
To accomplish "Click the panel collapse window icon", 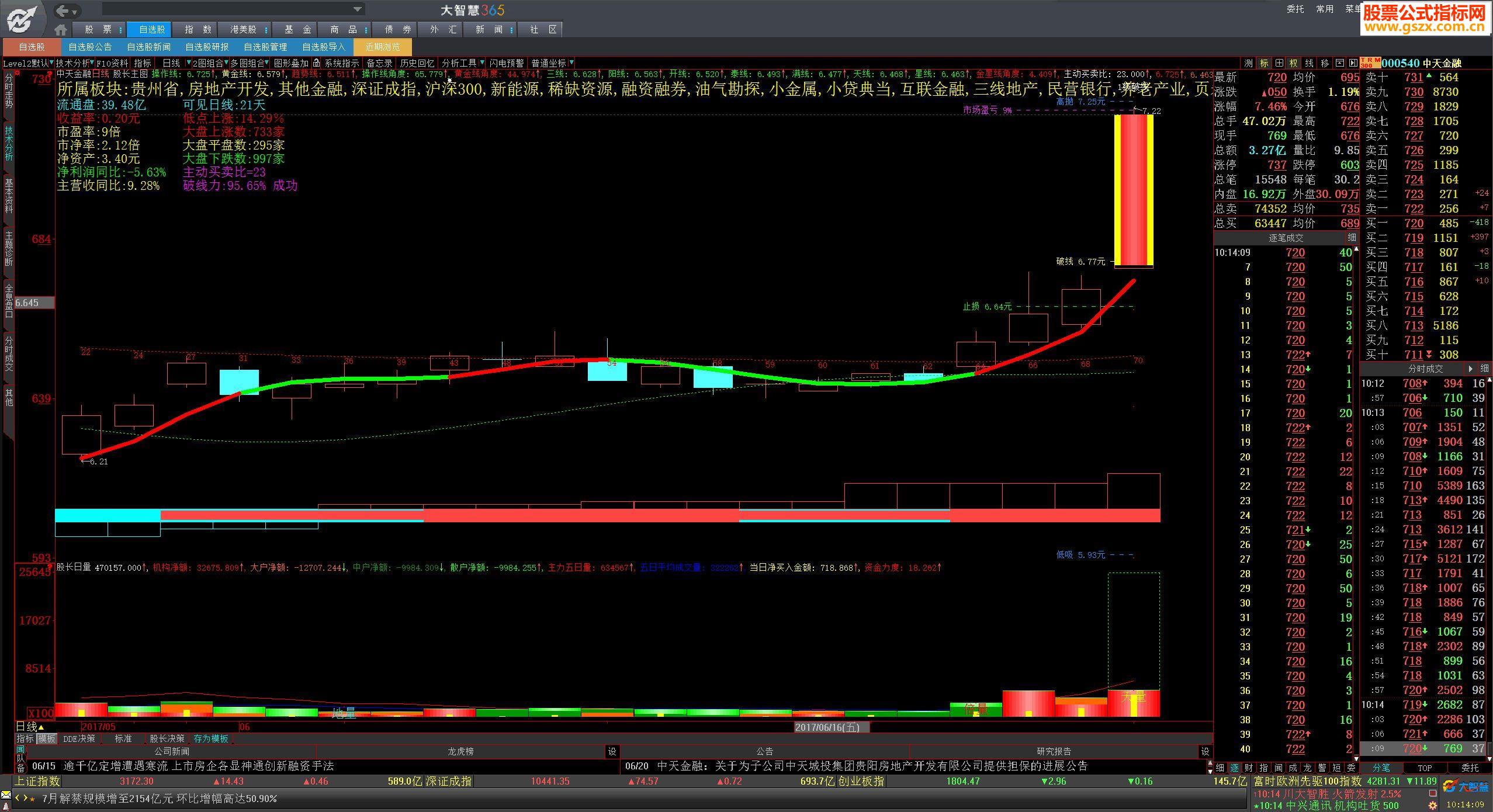I will tap(1339, 63).
